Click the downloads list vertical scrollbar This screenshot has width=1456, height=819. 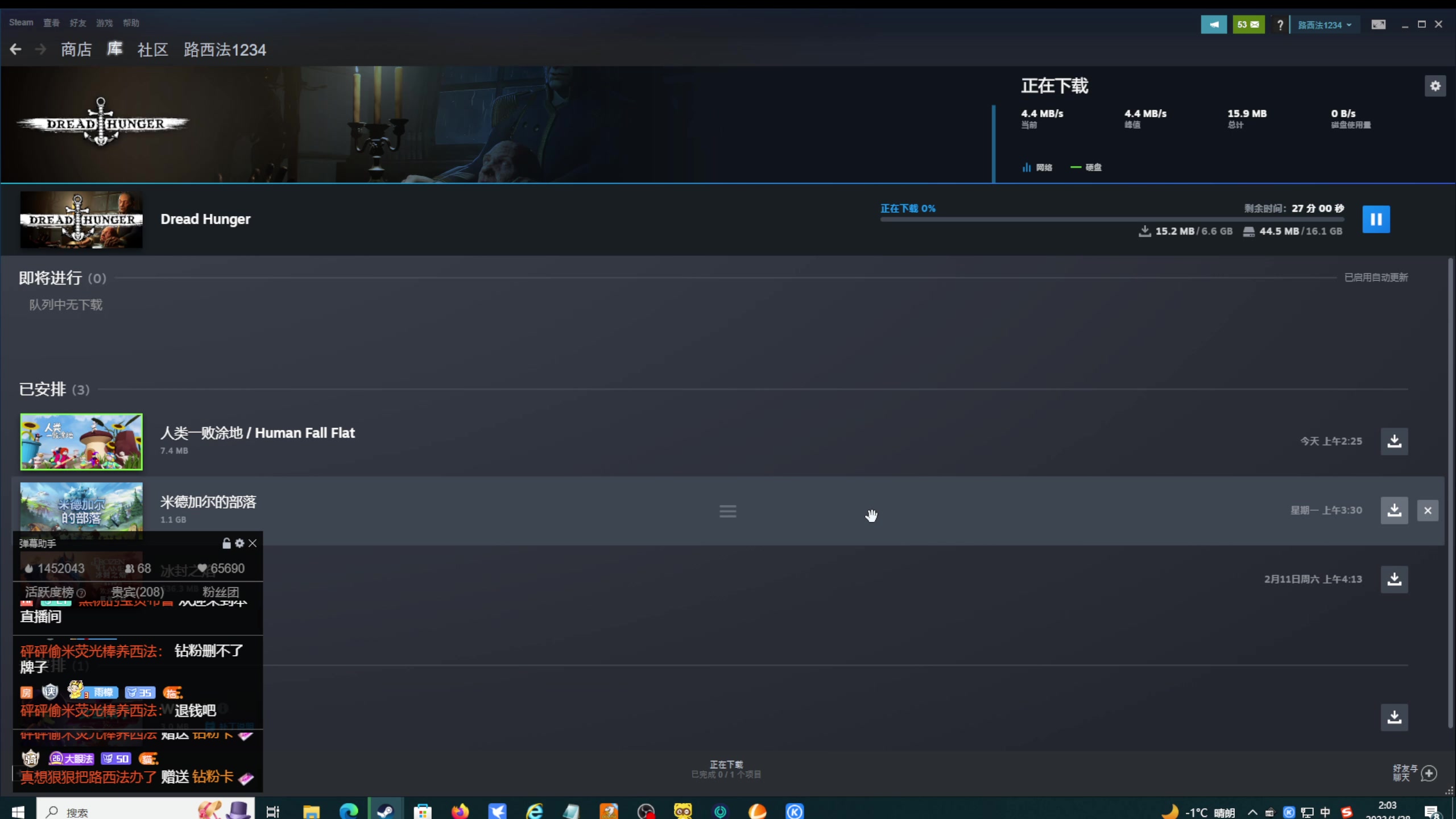(x=1450, y=493)
